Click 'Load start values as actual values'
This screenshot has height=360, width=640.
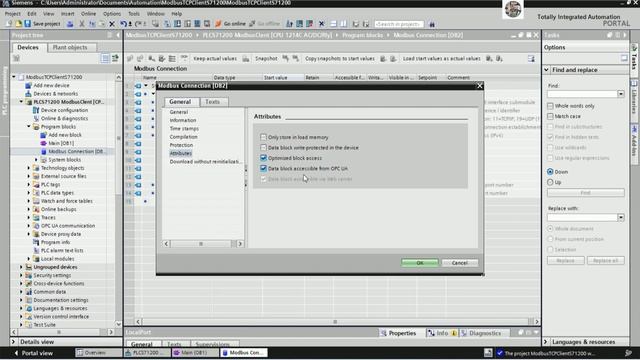click(x=442, y=59)
